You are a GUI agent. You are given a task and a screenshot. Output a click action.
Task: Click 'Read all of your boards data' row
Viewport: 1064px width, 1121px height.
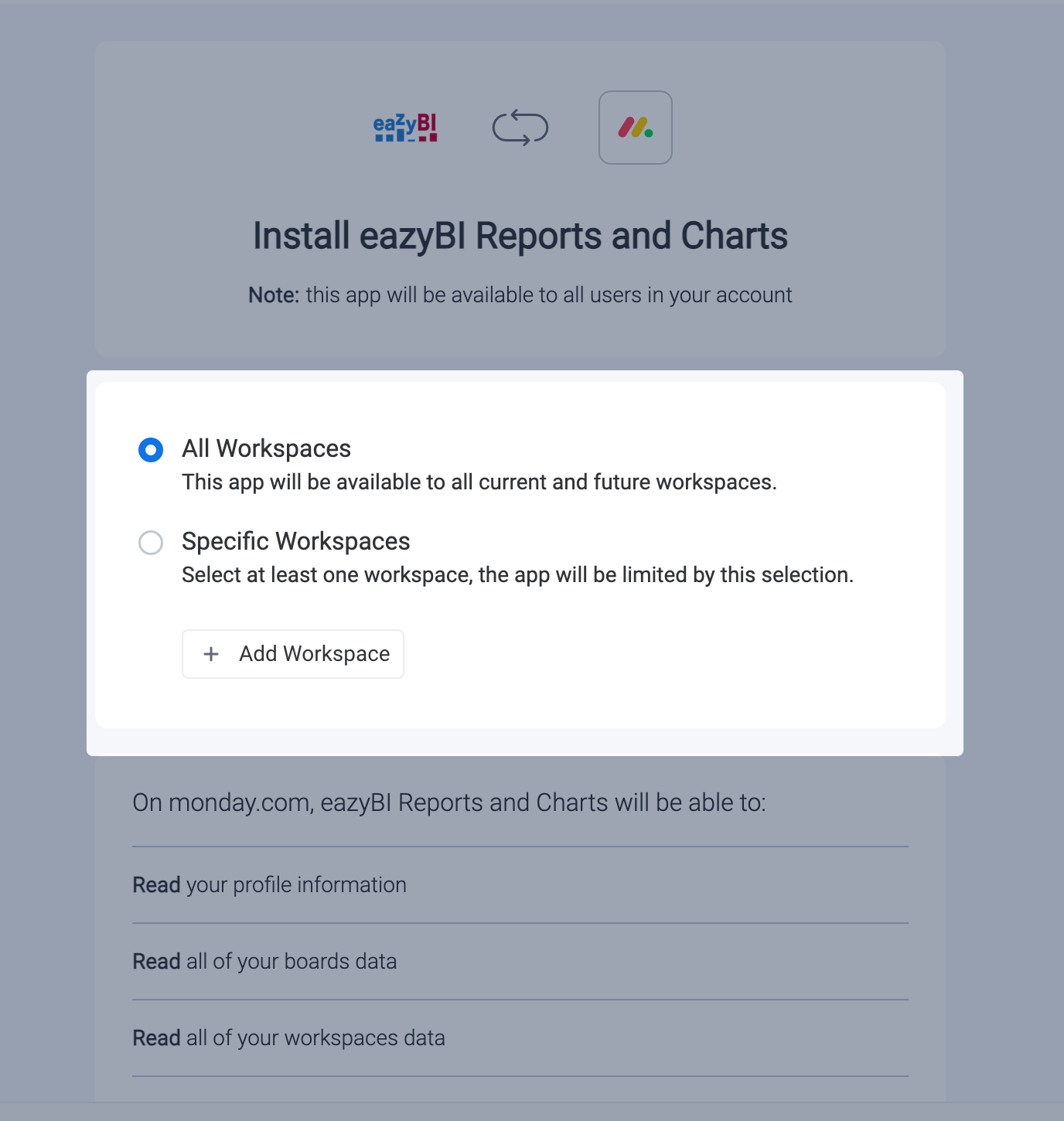pos(520,961)
